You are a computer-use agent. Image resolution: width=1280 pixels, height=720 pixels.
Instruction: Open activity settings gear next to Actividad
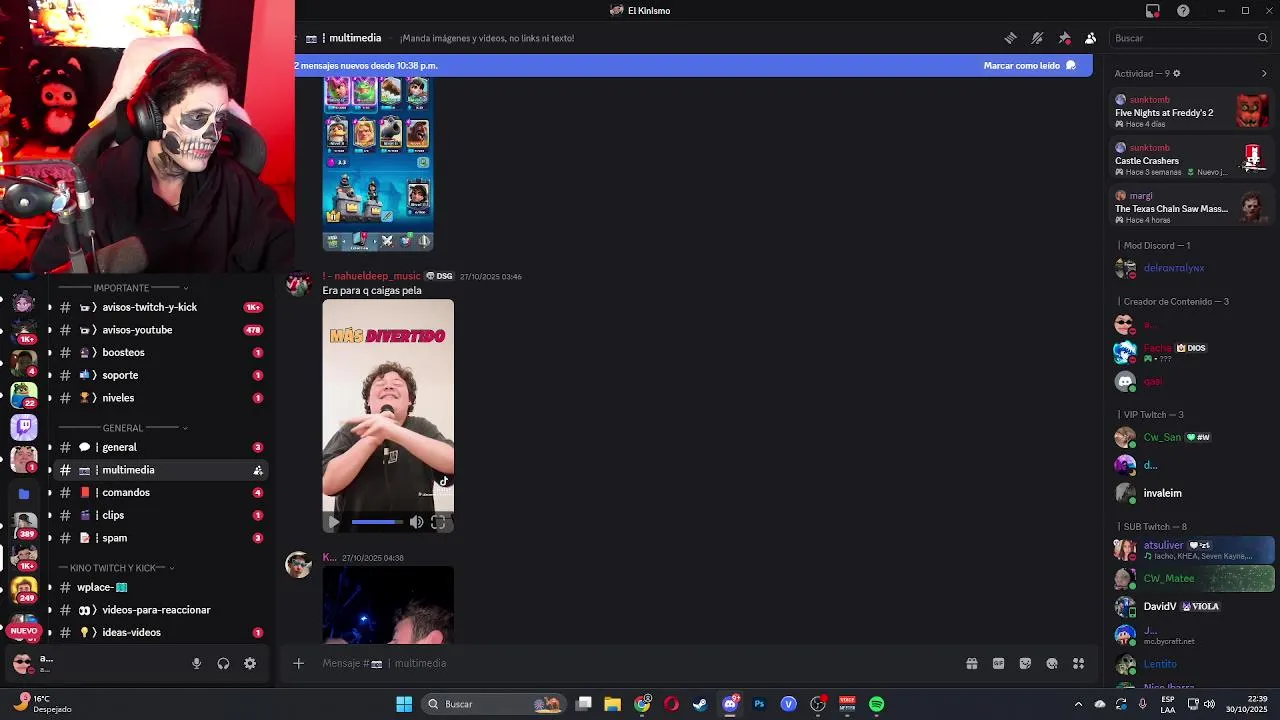click(x=1176, y=74)
